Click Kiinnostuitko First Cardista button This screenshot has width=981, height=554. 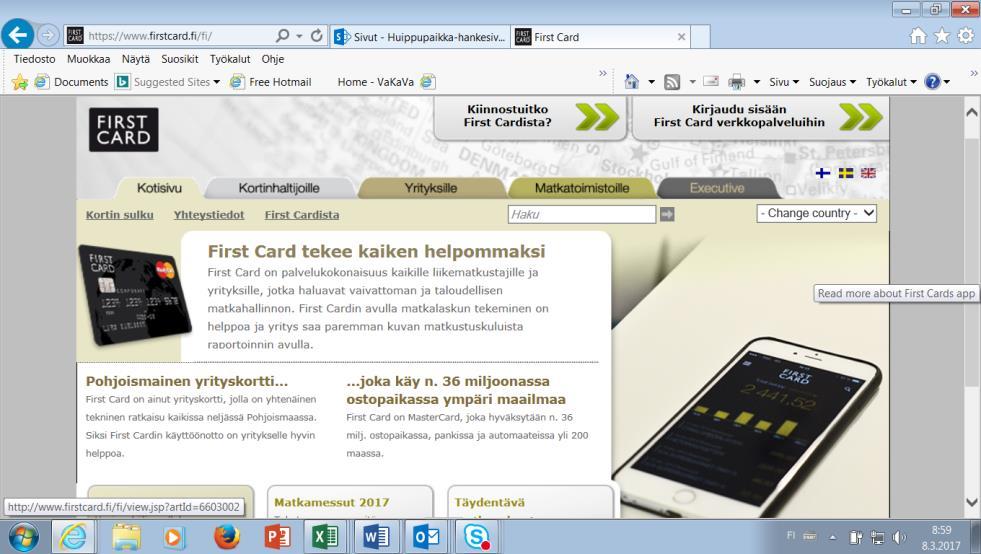530,117
